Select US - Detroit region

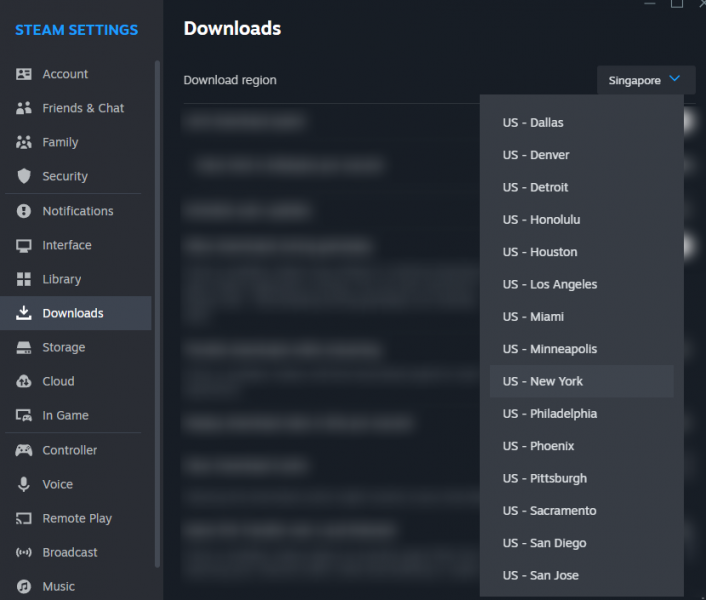click(x=581, y=187)
